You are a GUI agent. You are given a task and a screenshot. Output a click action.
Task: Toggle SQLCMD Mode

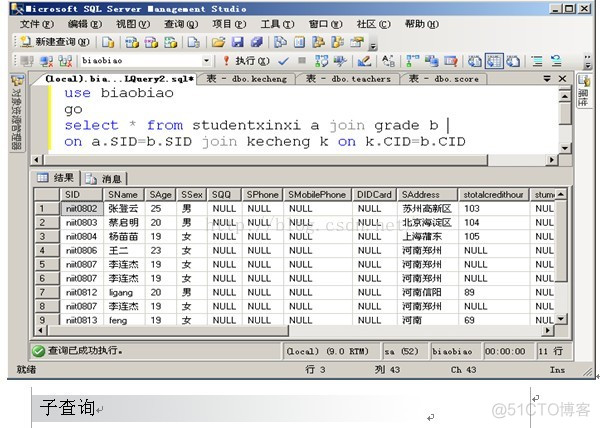point(451,61)
